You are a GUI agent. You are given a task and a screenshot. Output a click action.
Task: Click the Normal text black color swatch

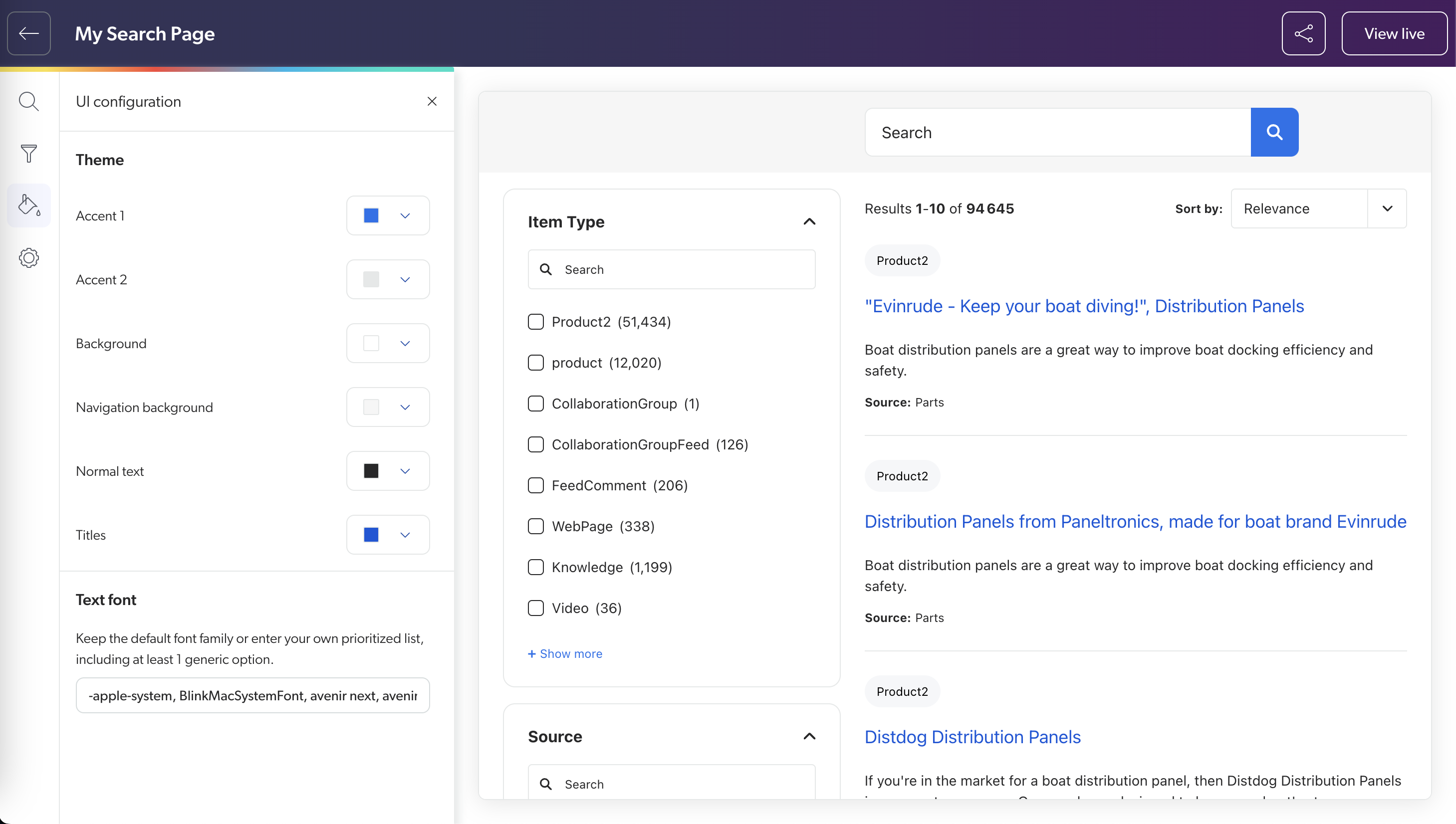(x=371, y=471)
